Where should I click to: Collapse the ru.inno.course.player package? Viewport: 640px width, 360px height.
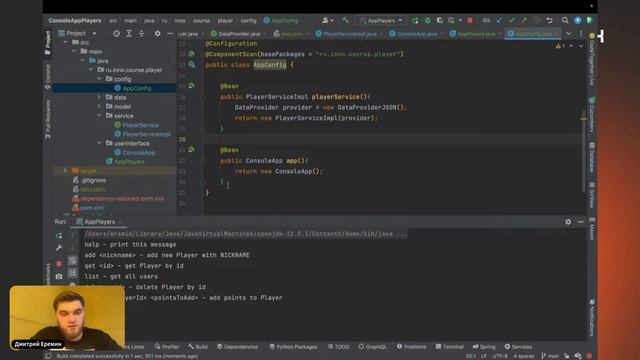[91, 70]
